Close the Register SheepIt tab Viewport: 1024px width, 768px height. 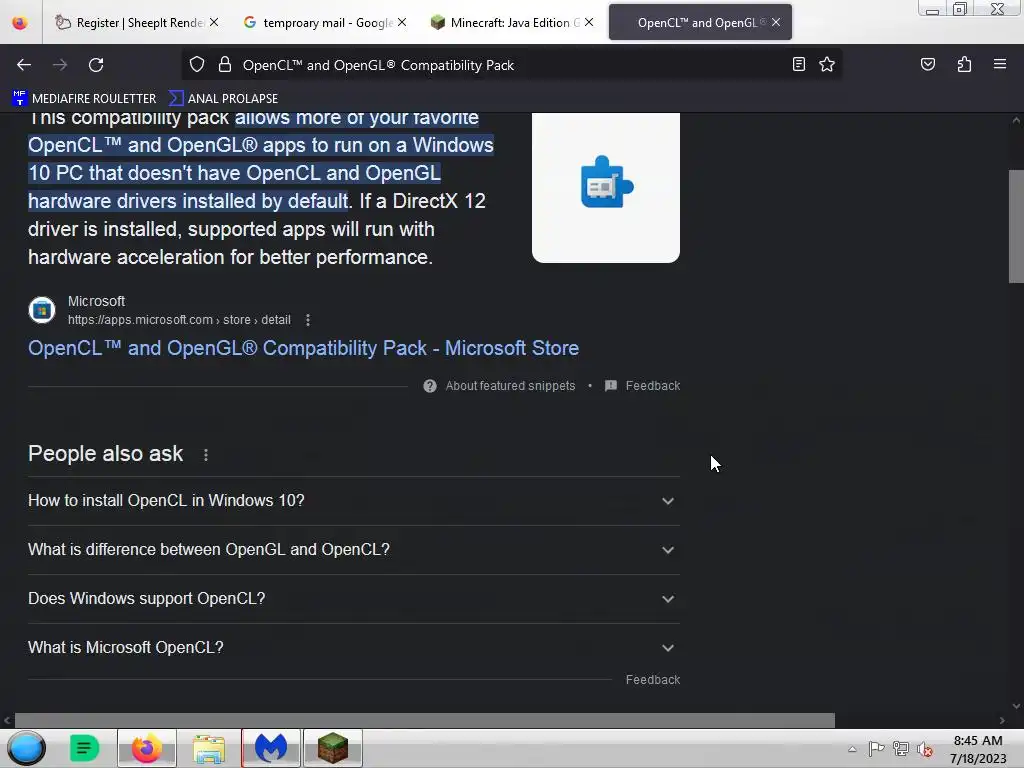214,22
